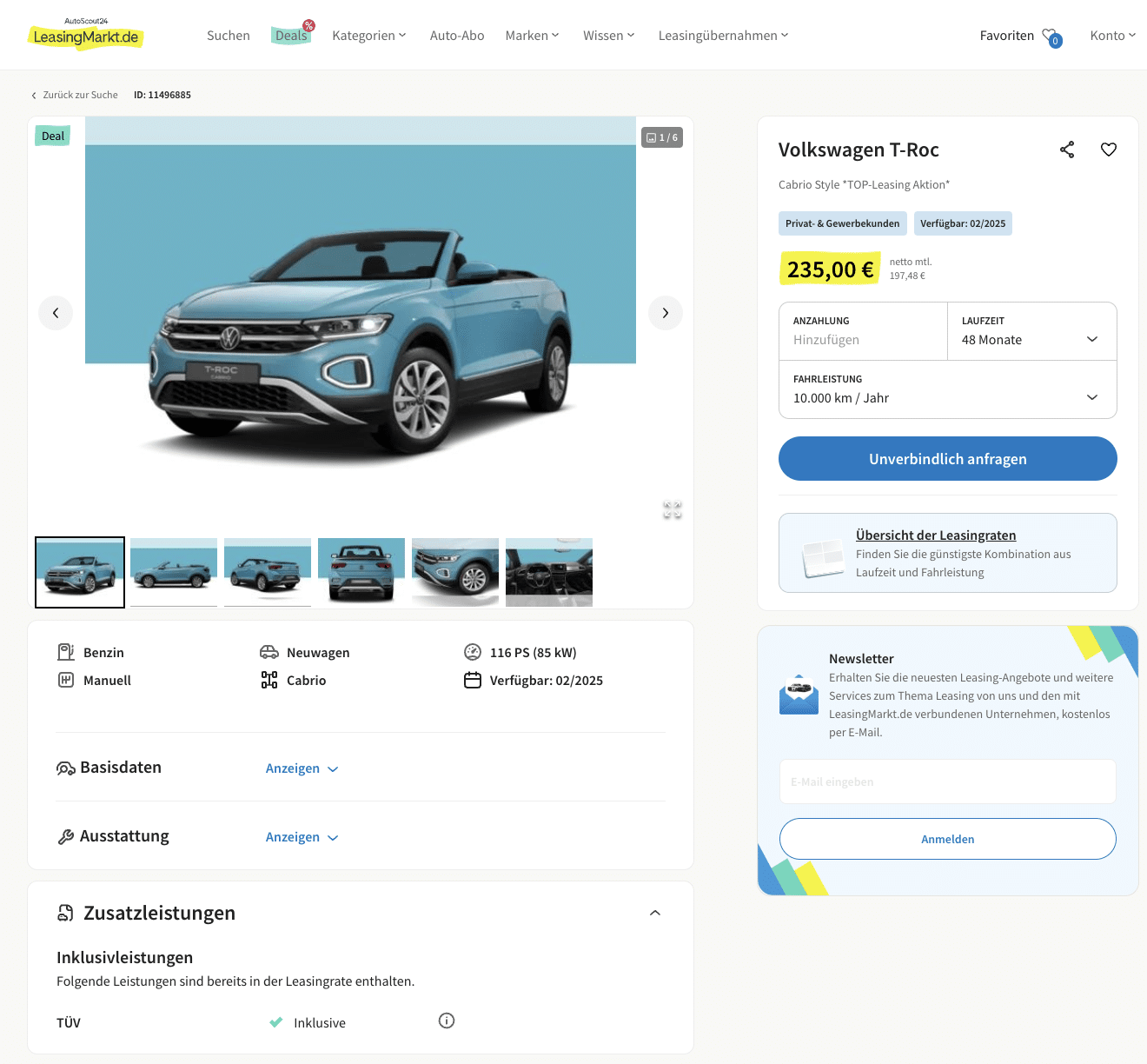Go back via Zurück zur Suche
Image resolution: width=1147 pixels, height=1064 pixels.
[x=75, y=95]
